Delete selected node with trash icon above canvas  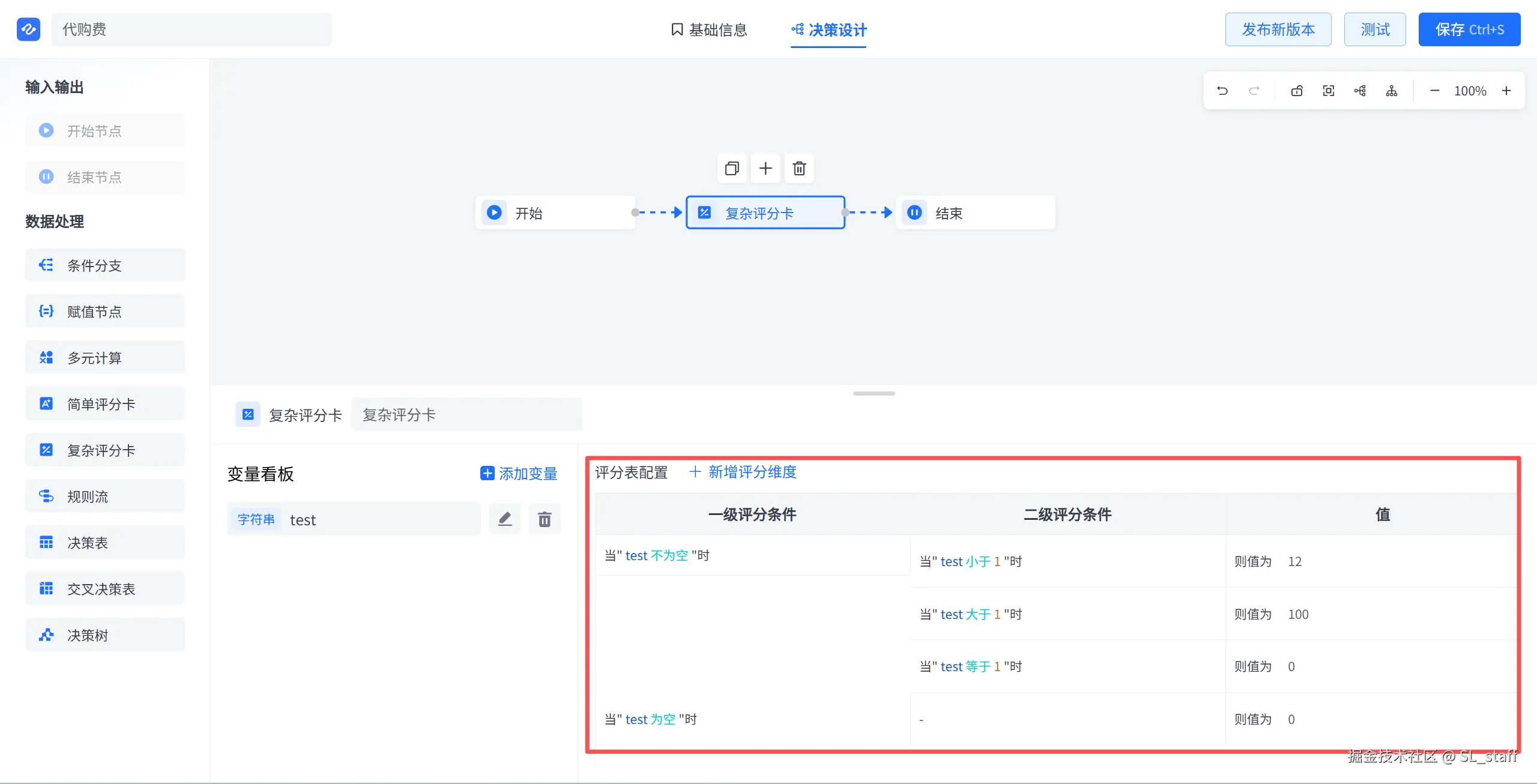pos(799,168)
